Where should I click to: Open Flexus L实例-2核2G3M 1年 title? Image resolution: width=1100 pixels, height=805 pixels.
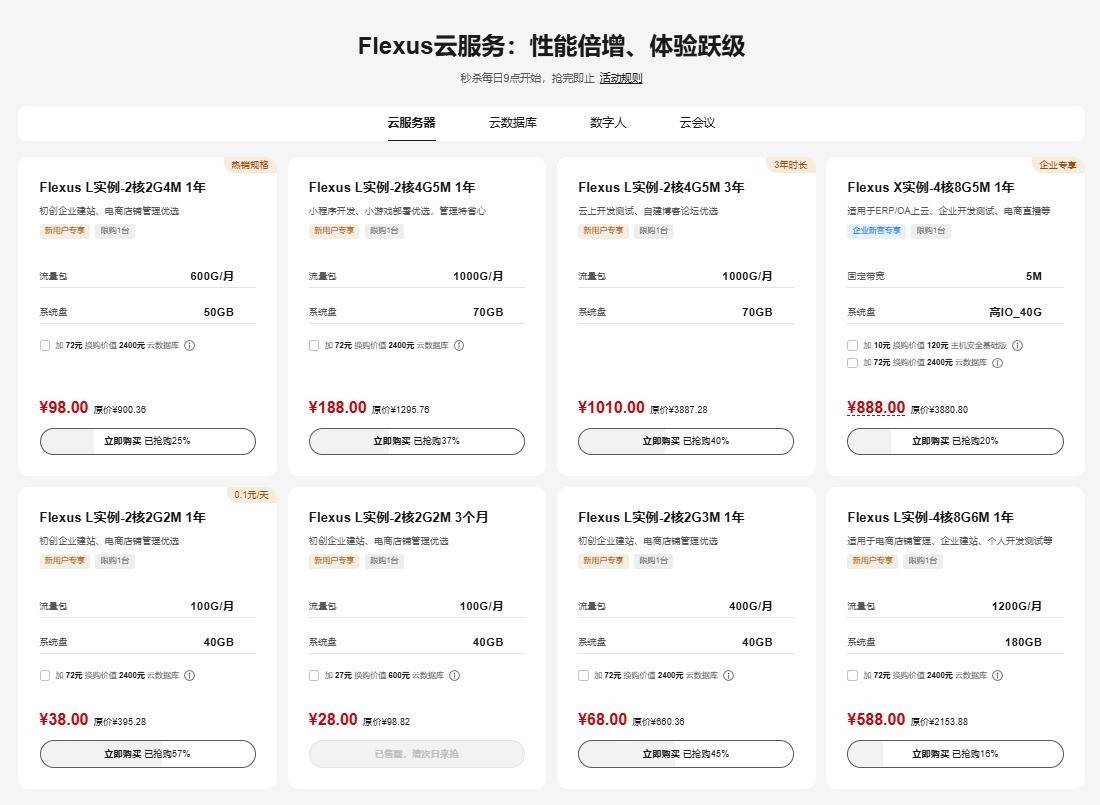tap(661, 517)
